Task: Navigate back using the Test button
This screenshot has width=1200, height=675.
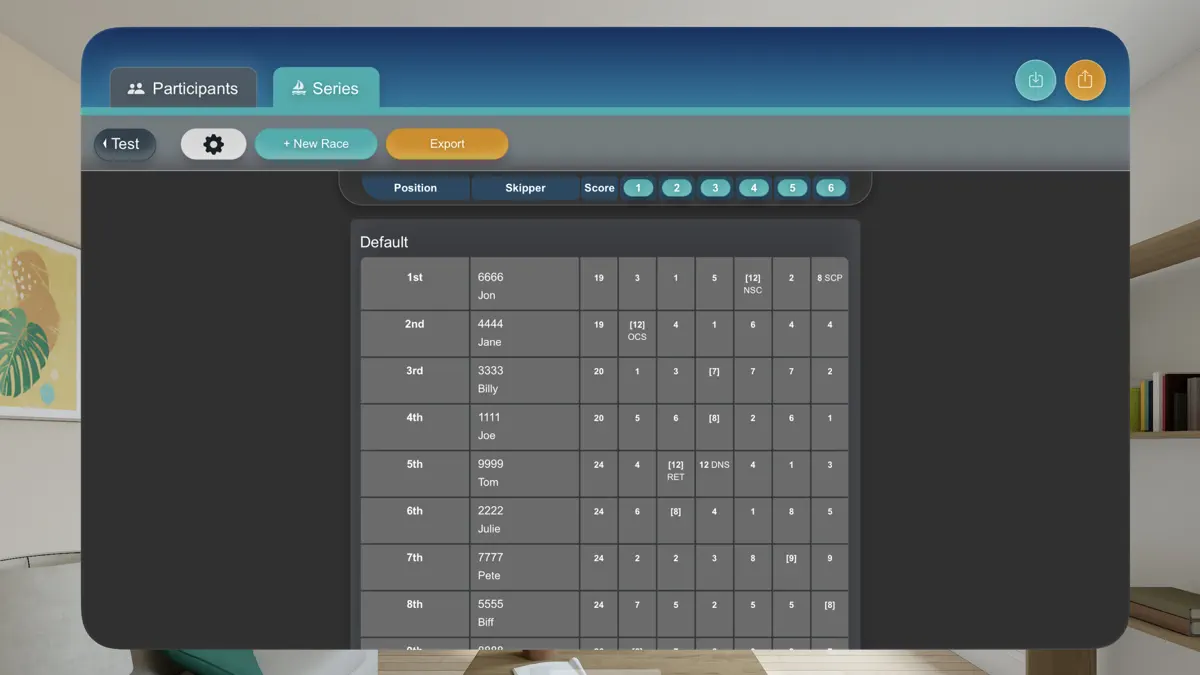Action: coord(124,144)
